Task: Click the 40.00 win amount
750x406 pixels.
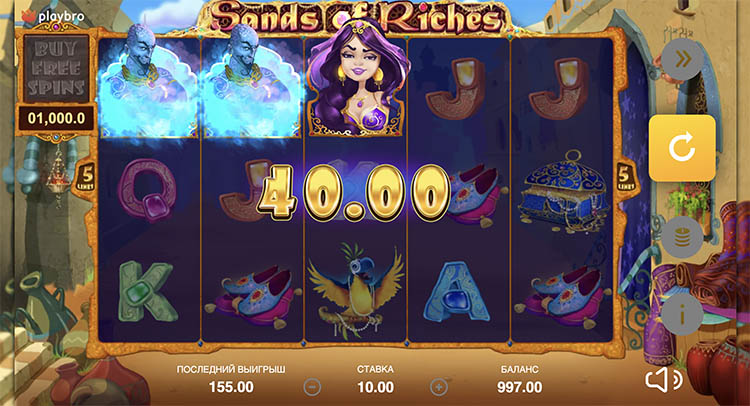Action: point(354,192)
